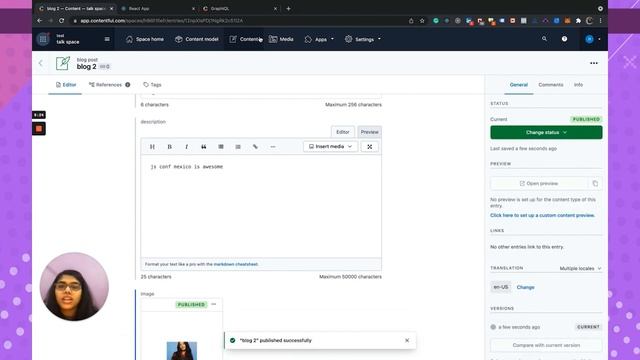Click the heading format icon in markdown toolbar
The image size is (640, 360).
pyautogui.click(x=152, y=147)
